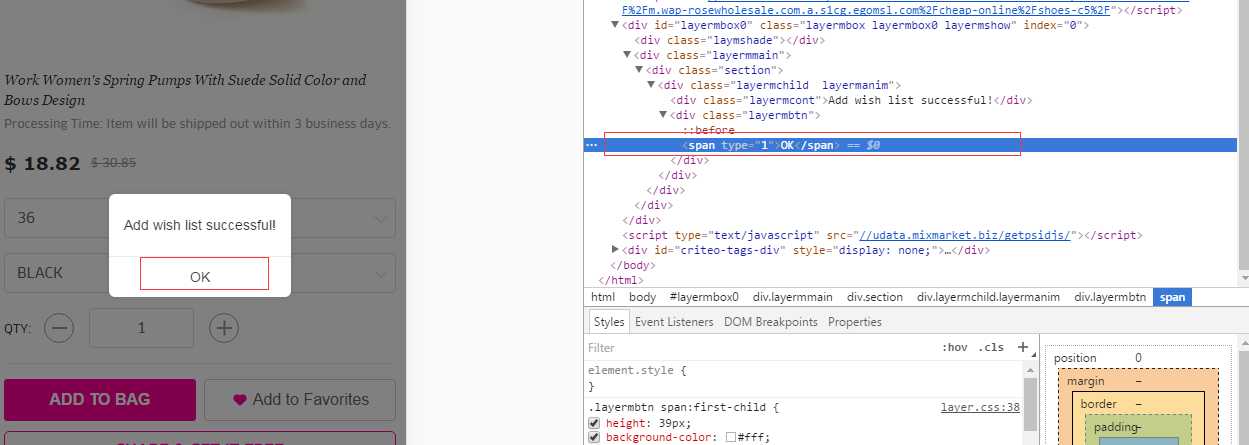This screenshot has height=445, width=1249.
Task: Click the quantity input showing 1
Action: (x=141, y=328)
